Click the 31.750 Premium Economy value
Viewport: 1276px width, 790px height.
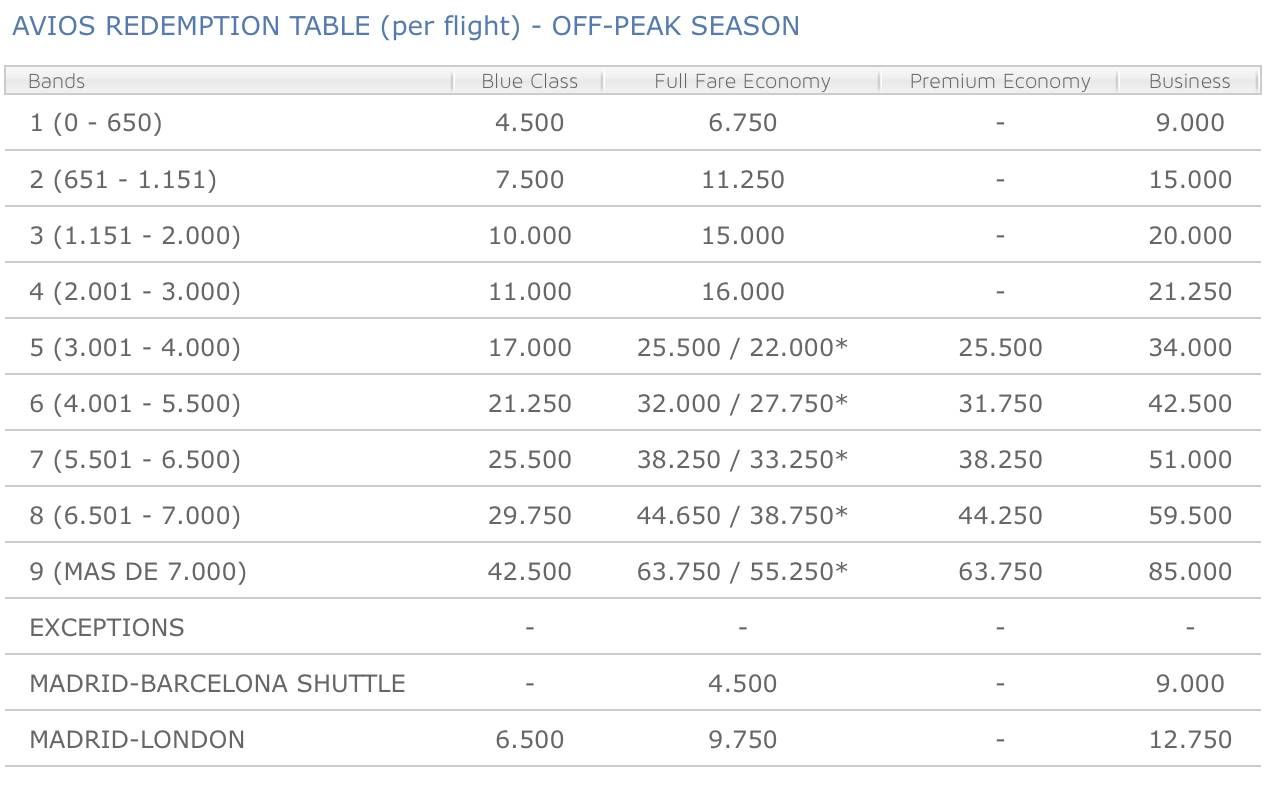pos(1000,403)
